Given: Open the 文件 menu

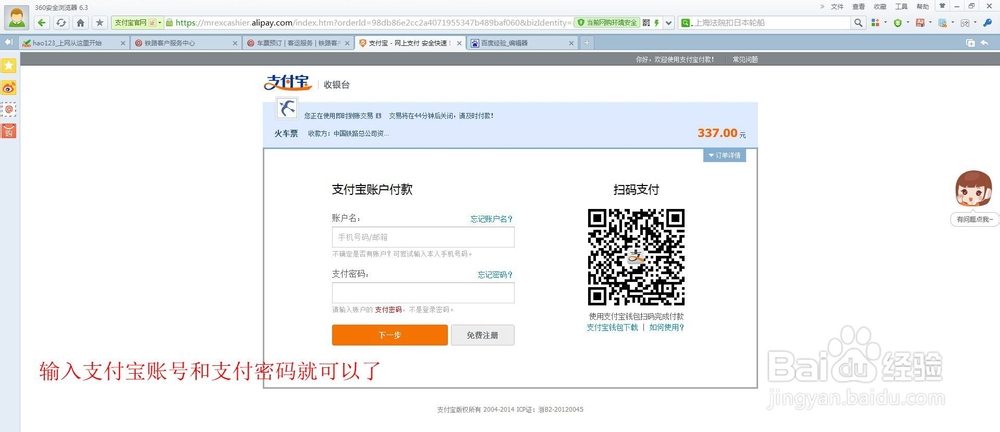Looking at the screenshot, I should pyautogui.click(x=837, y=6).
